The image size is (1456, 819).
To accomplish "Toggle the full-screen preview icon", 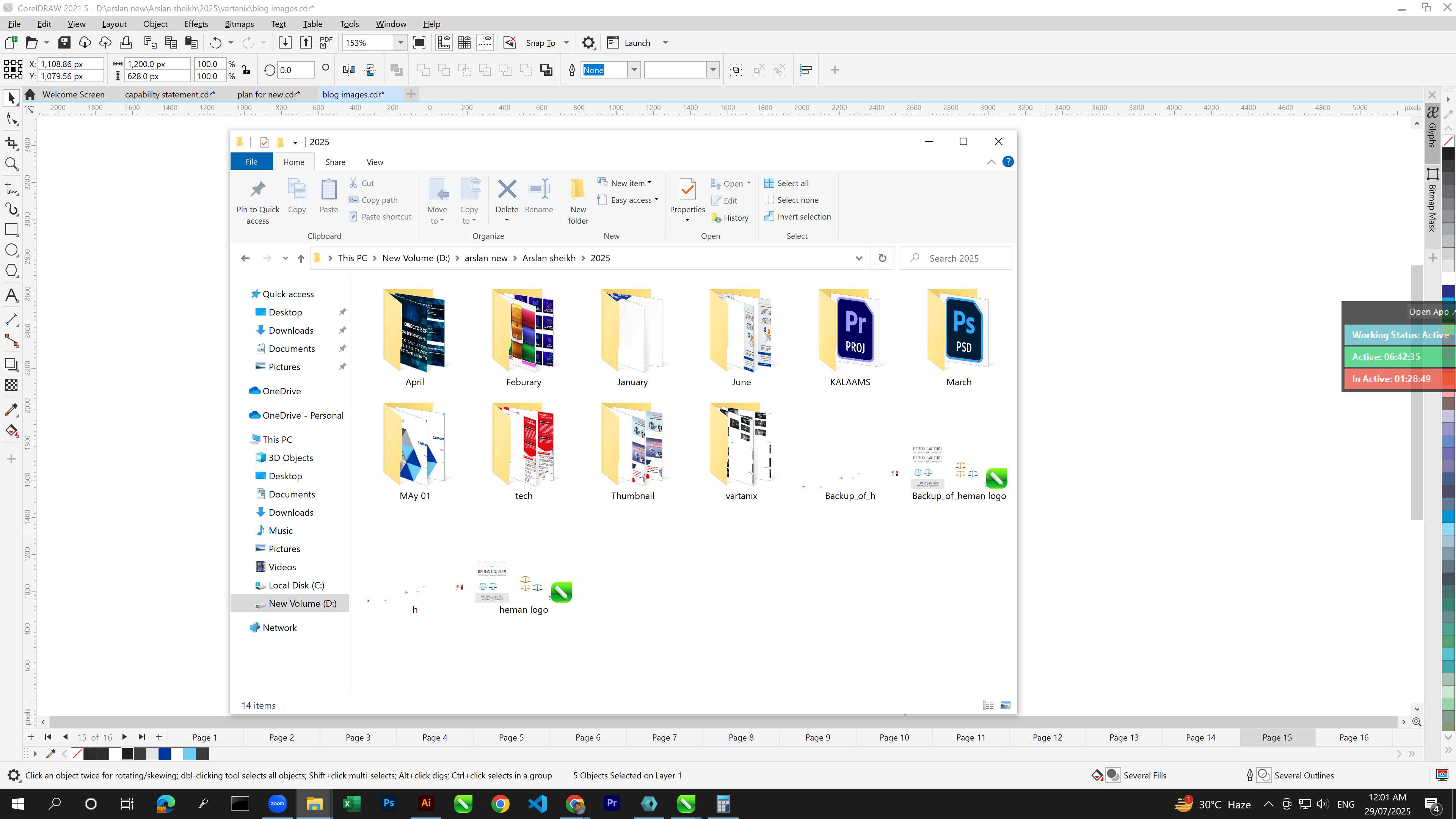I will (x=419, y=42).
